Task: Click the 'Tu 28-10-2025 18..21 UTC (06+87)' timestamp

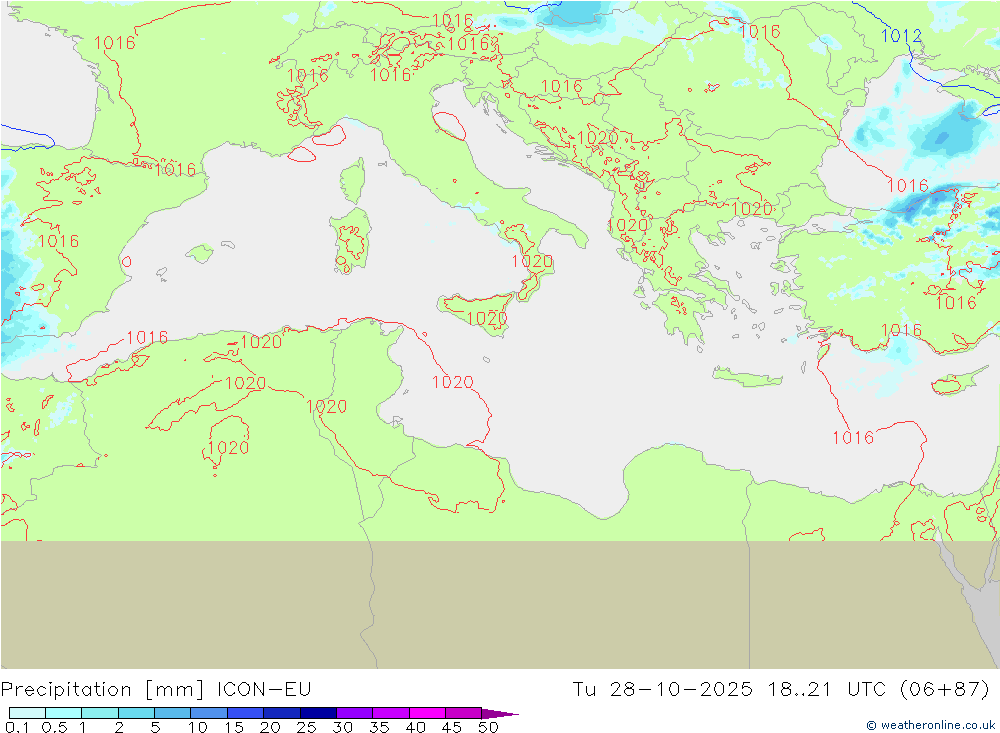Action: pos(781,690)
